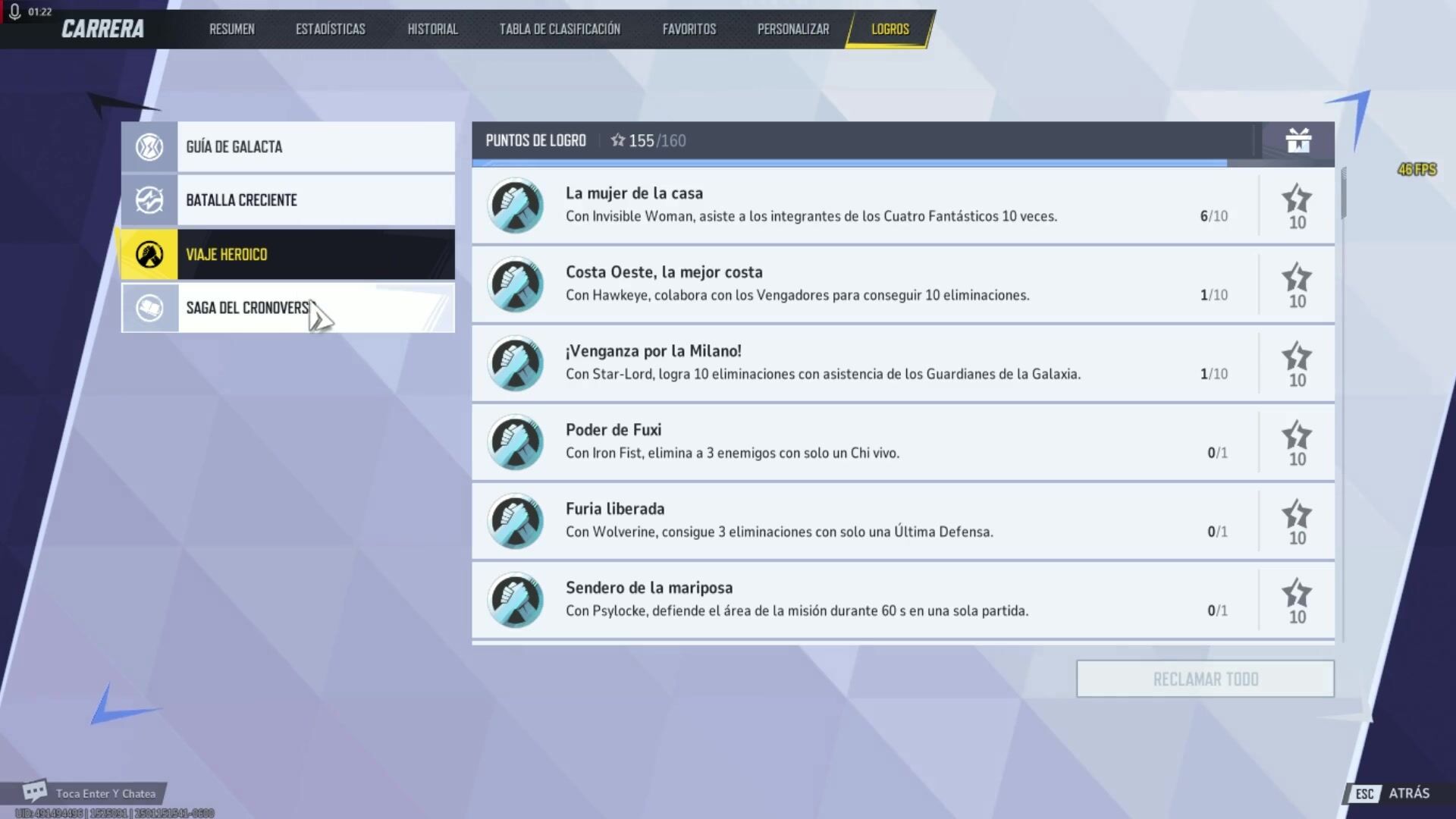Click the Sendero de la mariposa title
The image size is (1456, 819).
click(649, 588)
